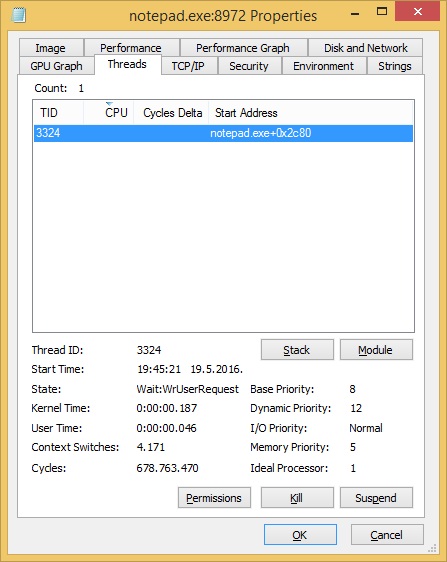The width and height of the screenshot is (447, 562).
Task: Switch to the TCP/IP tab
Action: (x=189, y=66)
